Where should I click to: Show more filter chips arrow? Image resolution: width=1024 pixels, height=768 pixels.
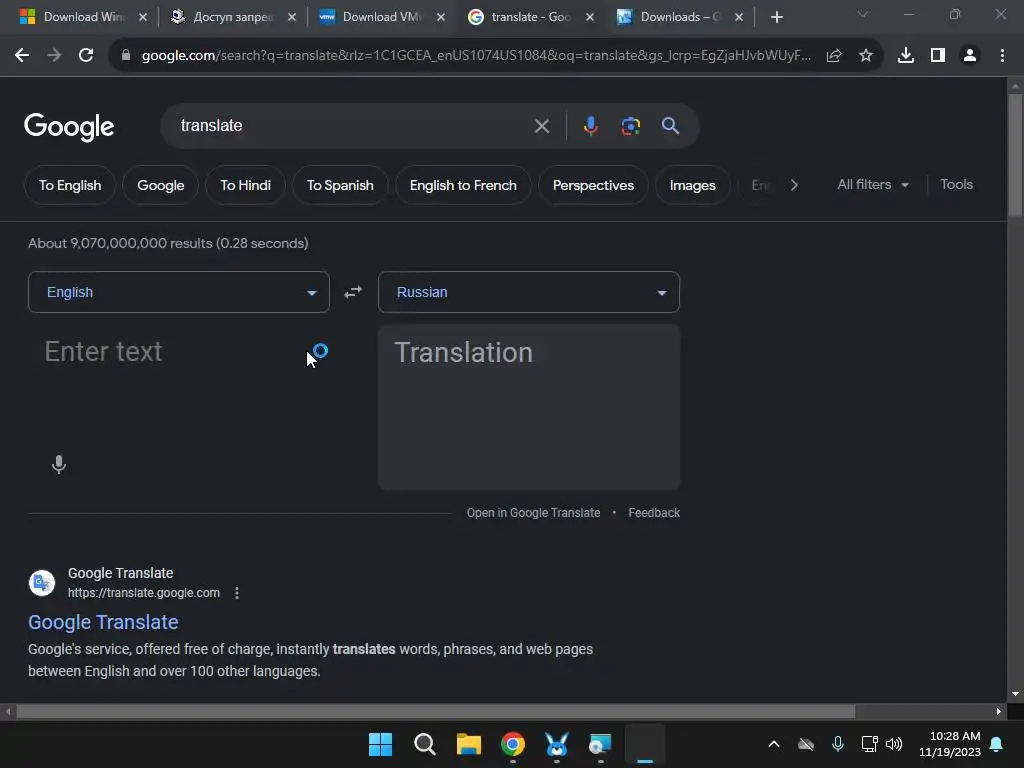tap(794, 185)
